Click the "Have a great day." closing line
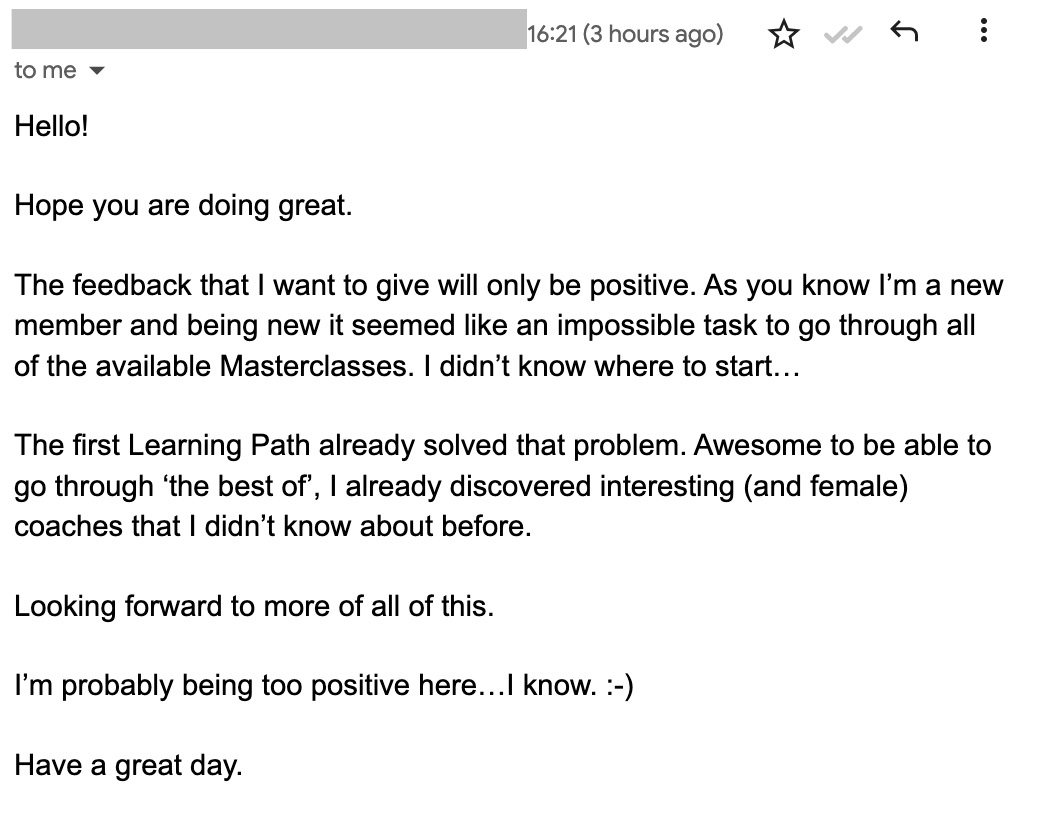Viewport: 1054px width, 820px height. pyautogui.click(x=128, y=766)
